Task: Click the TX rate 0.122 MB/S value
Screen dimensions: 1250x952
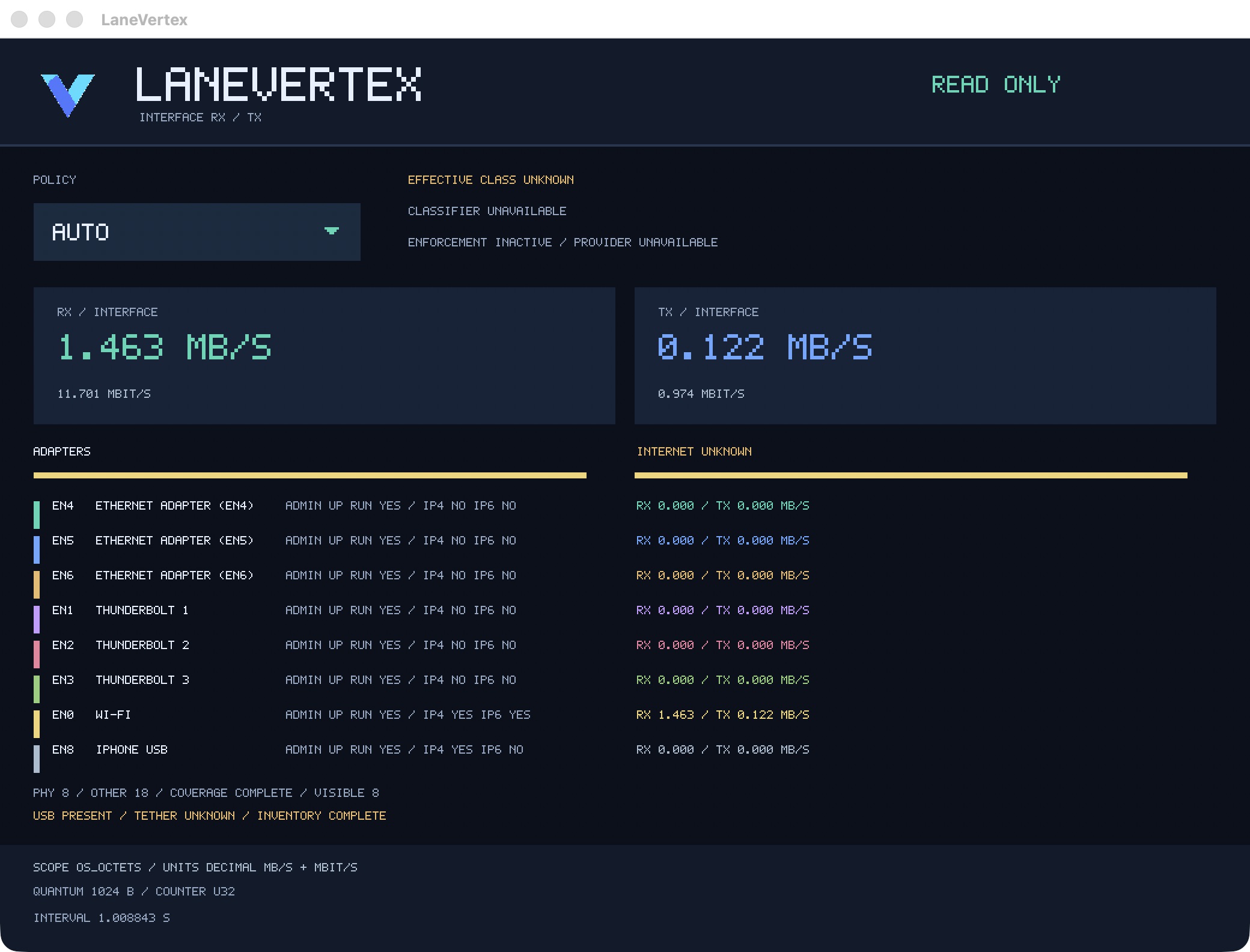Action: coord(765,347)
